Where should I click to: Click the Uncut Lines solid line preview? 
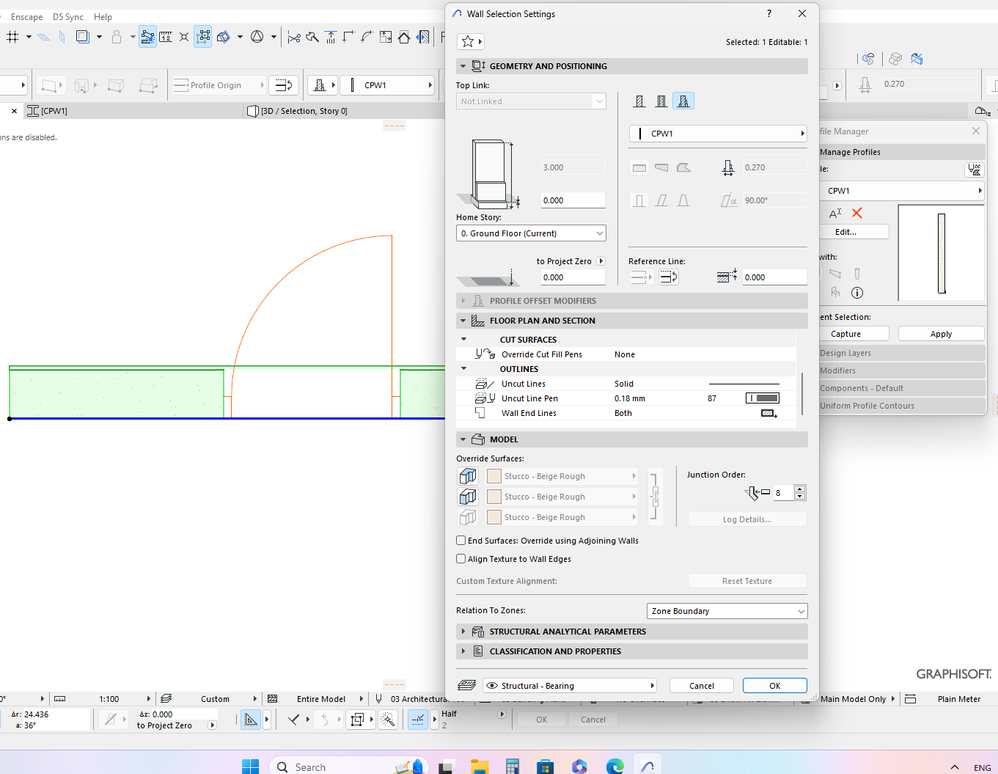pyautogui.click(x=743, y=384)
